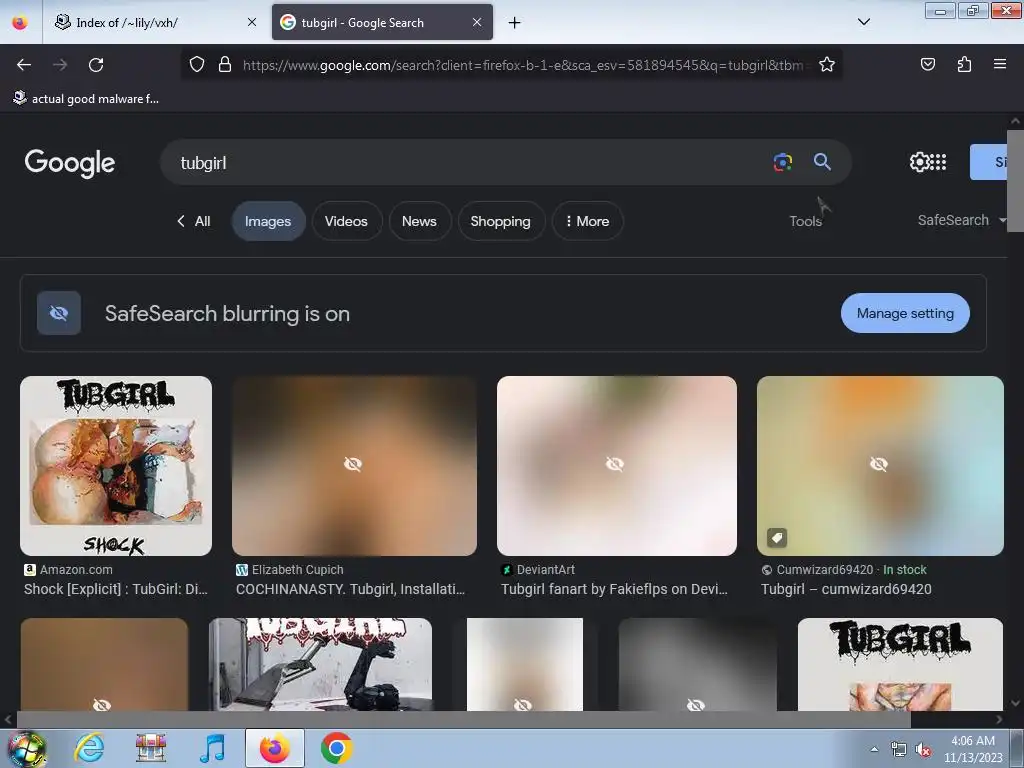Viewport: 1024px width, 768px height.
Task: Close the 'tubgirl - Google Search' tab
Action: (x=477, y=22)
